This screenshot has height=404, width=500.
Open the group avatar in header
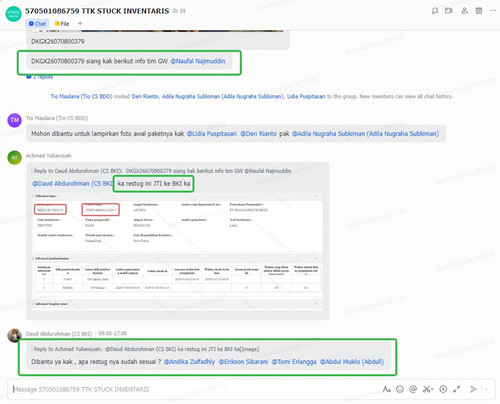point(14,14)
